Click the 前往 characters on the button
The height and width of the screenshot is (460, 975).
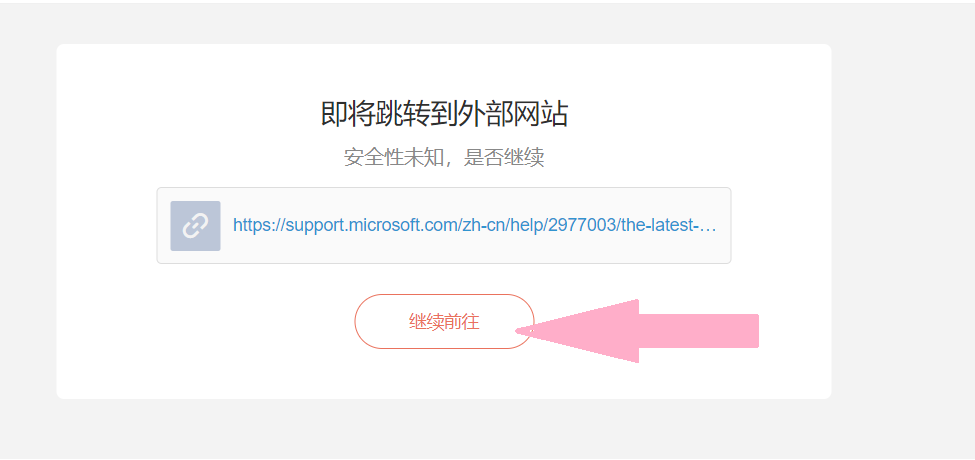[462, 322]
